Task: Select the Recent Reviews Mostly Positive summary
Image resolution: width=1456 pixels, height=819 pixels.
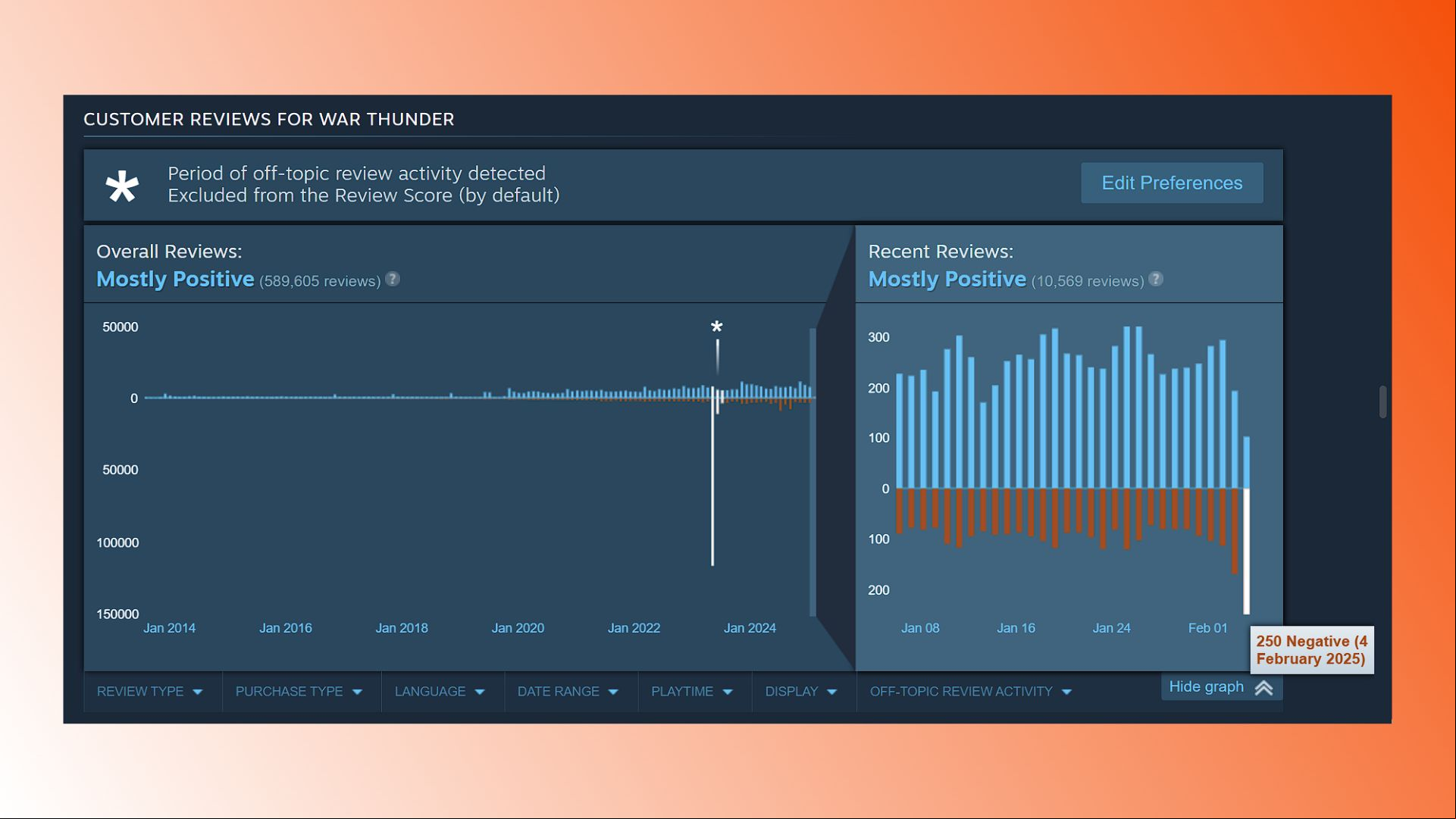Action: 947,279
